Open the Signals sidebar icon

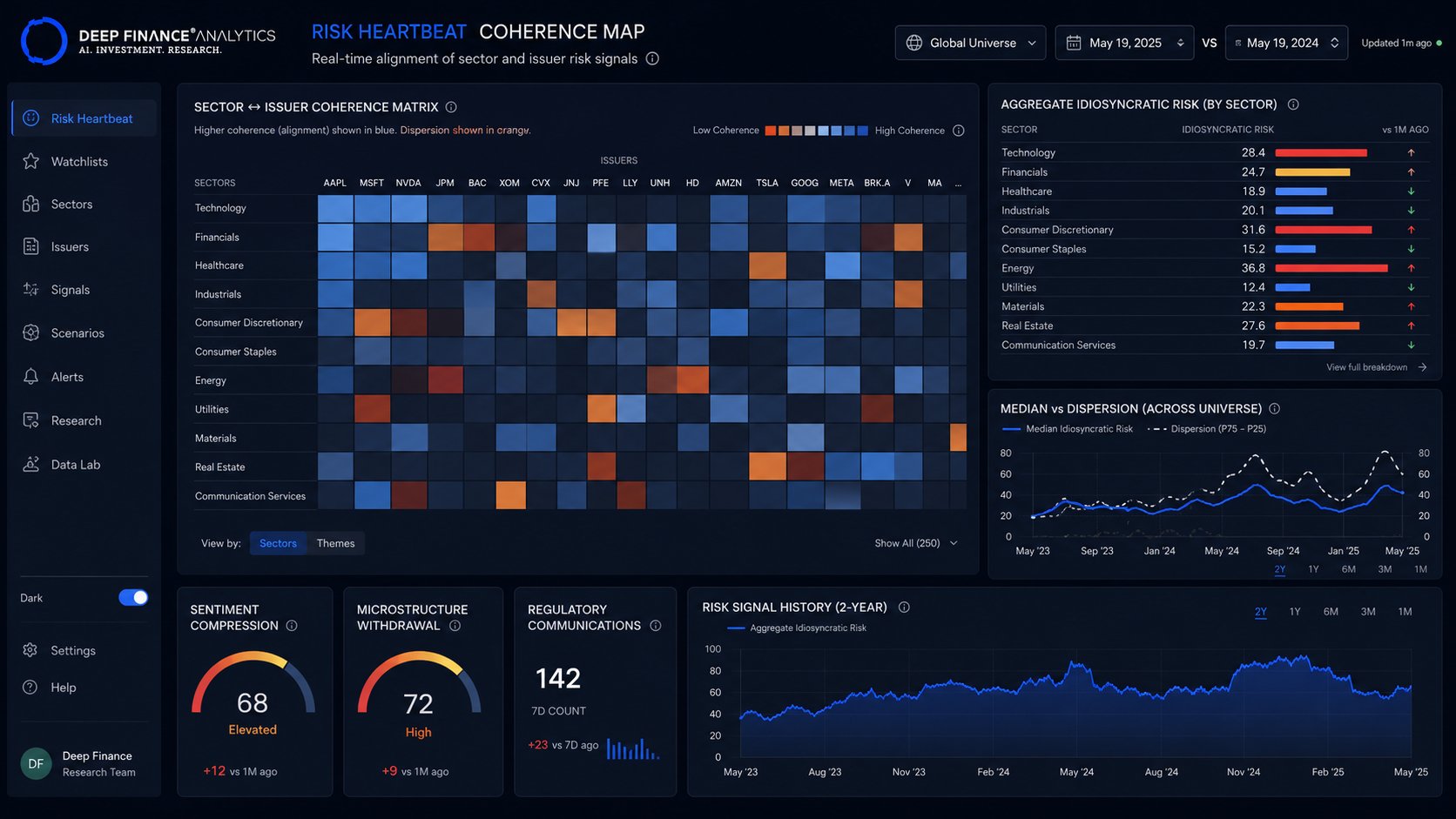click(x=31, y=290)
